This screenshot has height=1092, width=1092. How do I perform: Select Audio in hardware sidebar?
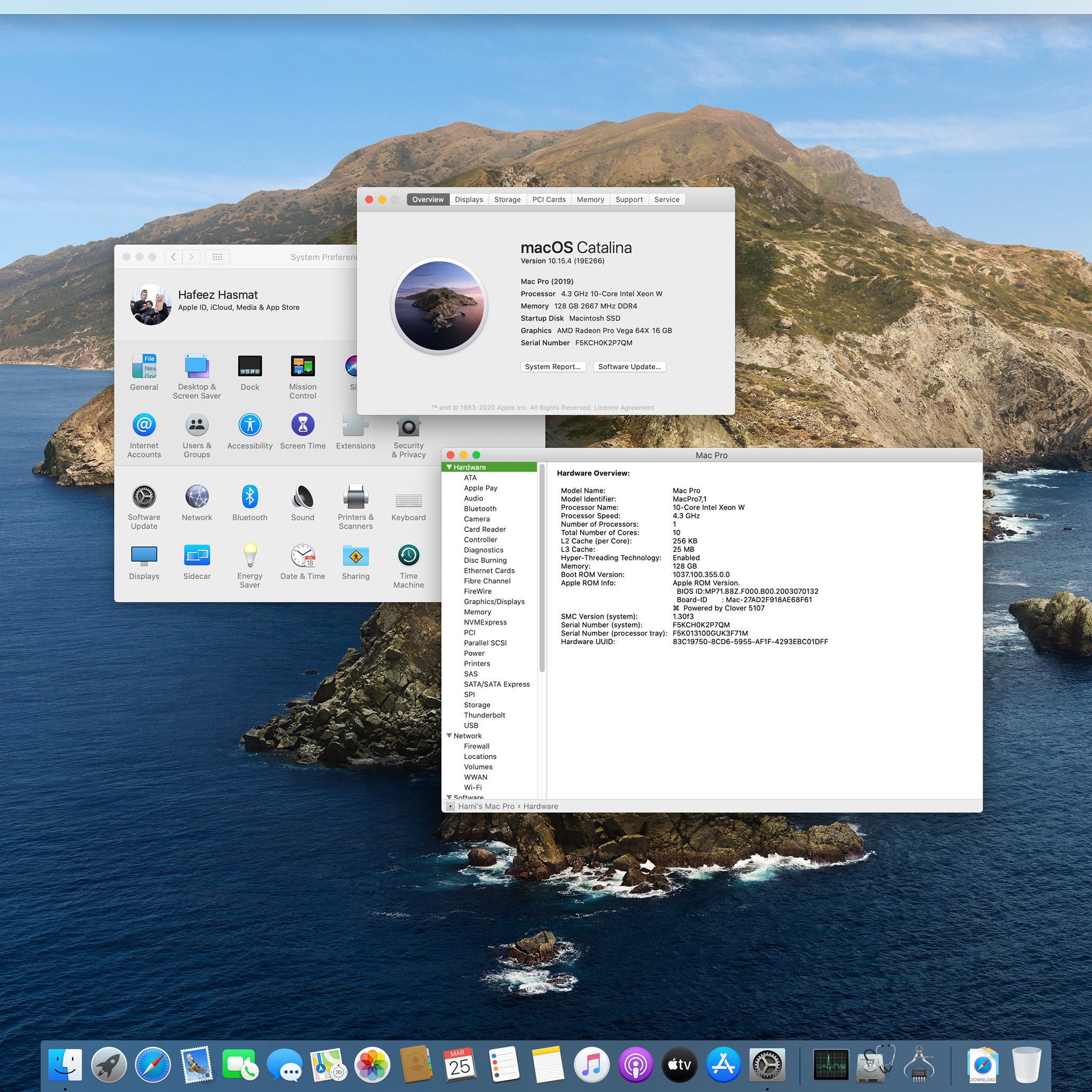pyautogui.click(x=473, y=499)
